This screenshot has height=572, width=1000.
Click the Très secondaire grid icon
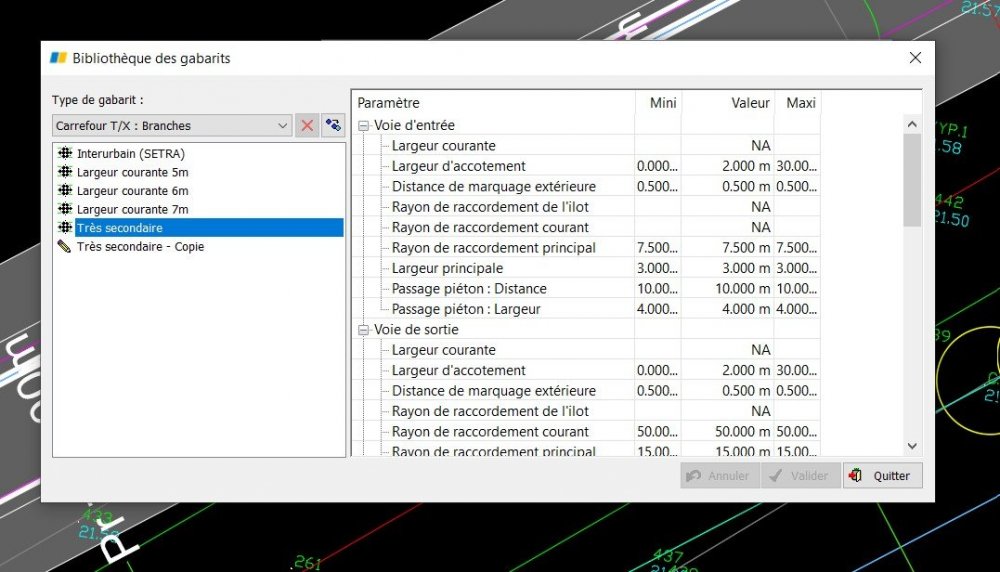click(65, 227)
